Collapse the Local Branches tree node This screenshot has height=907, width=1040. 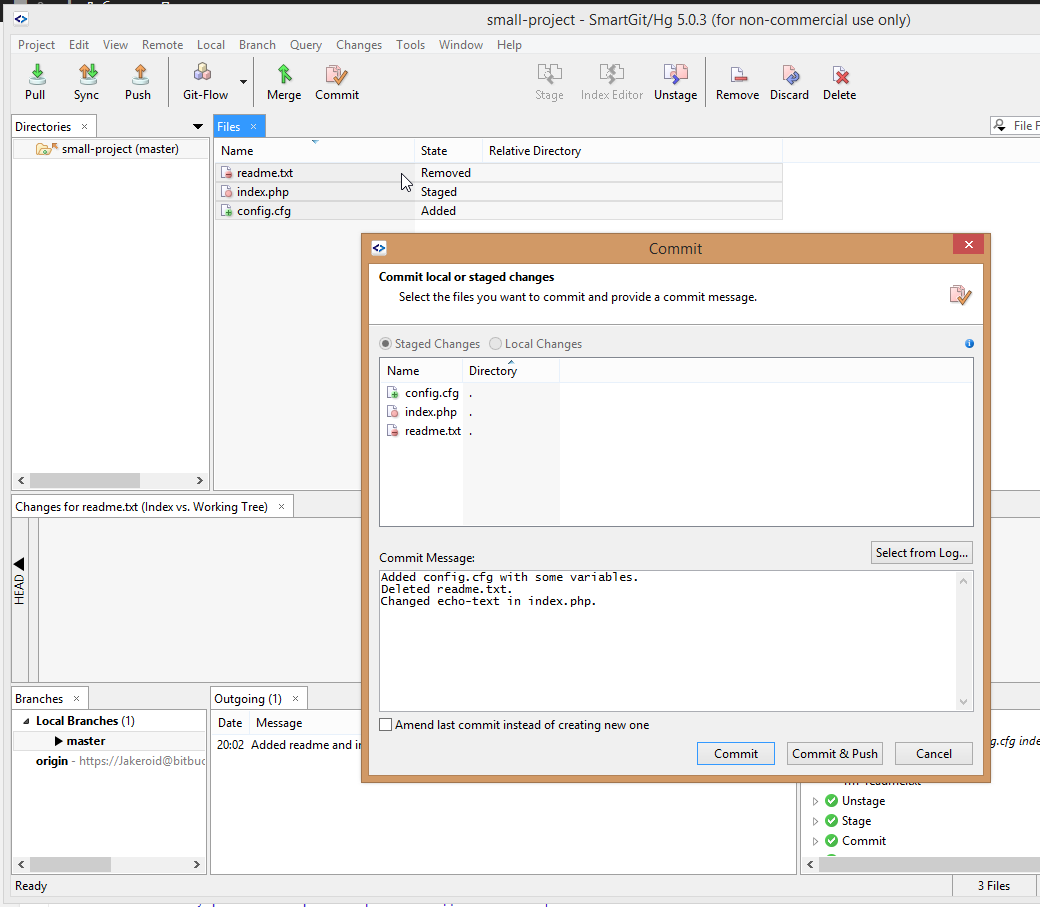point(26,721)
